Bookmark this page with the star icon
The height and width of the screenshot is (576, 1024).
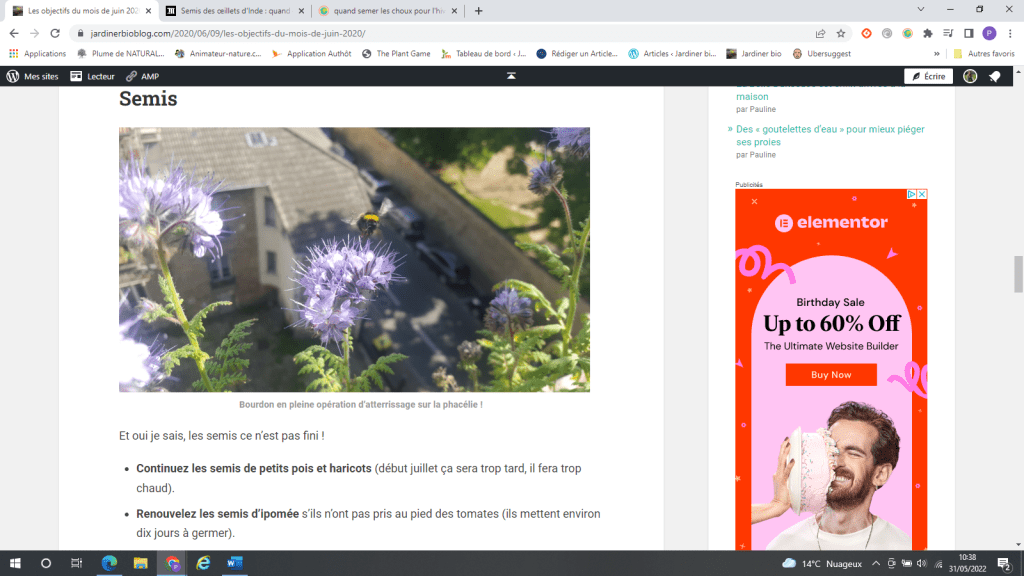pyautogui.click(x=841, y=33)
